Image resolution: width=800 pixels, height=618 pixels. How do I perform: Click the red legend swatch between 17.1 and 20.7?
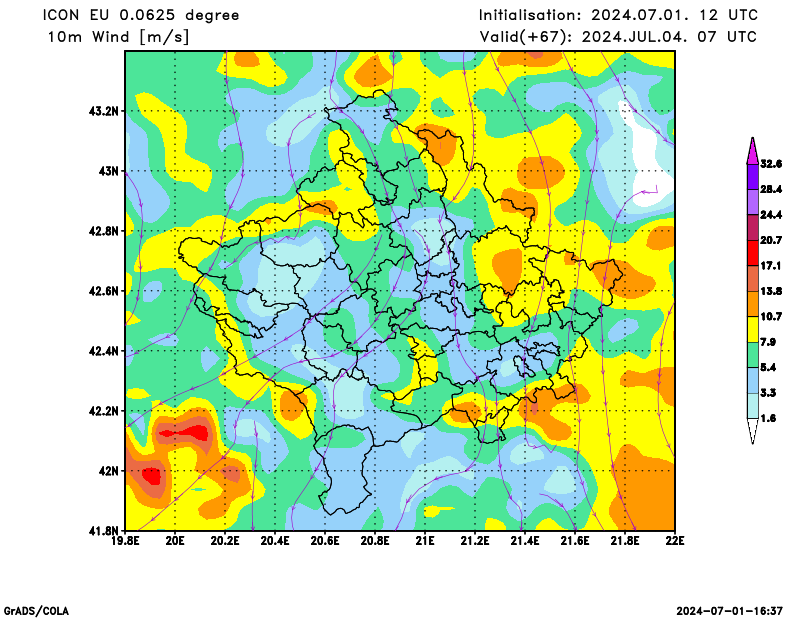753,253
